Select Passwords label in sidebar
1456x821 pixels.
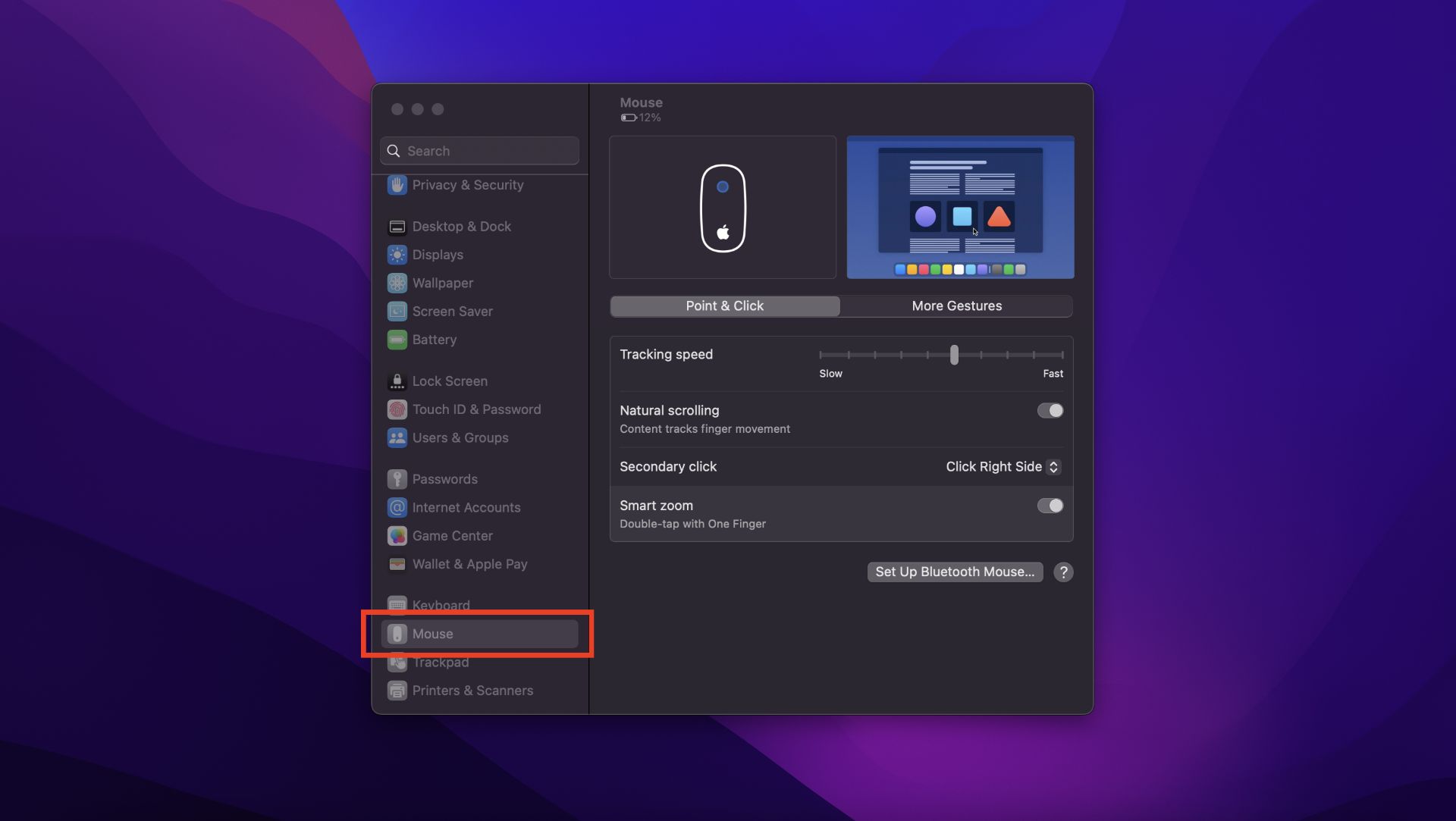[445, 479]
